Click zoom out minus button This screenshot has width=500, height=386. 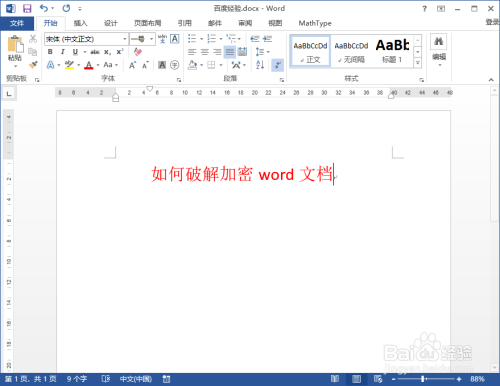click(x=393, y=379)
